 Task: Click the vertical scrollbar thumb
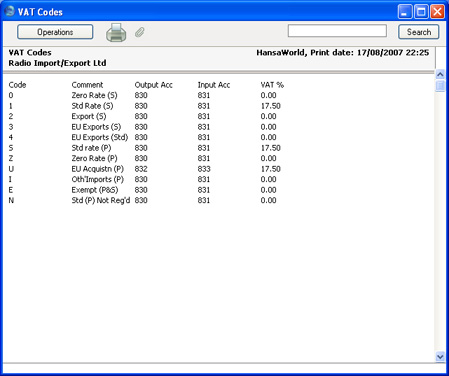pos(440,86)
